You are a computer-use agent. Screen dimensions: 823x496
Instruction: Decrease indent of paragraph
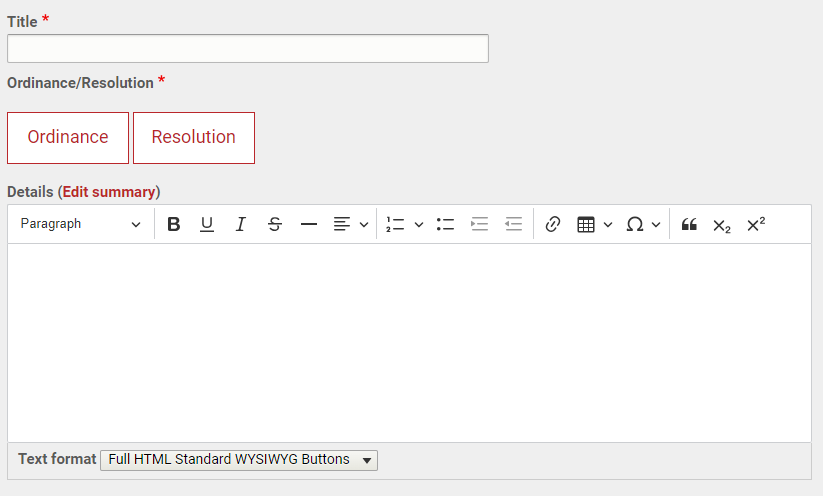(x=513, y=224)
